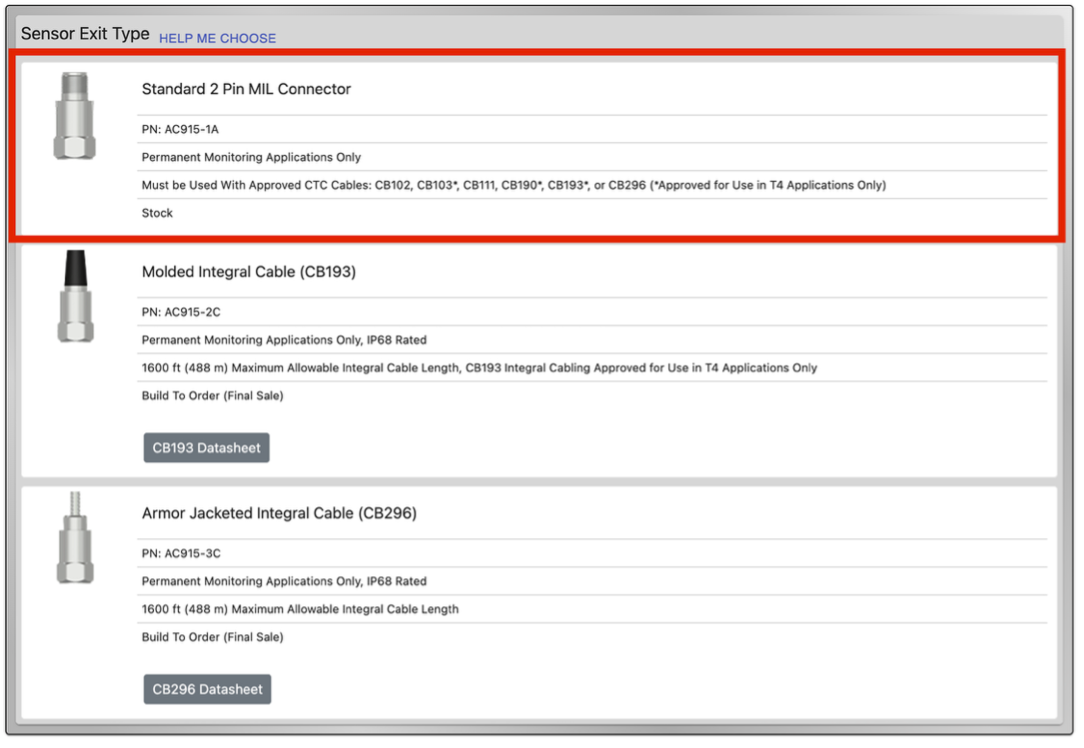The width and height of the screenshot is (1084, 748).
Task: Click IP68 Rated line under PN: AC915-2C
Action: click(x=284, y=340)
